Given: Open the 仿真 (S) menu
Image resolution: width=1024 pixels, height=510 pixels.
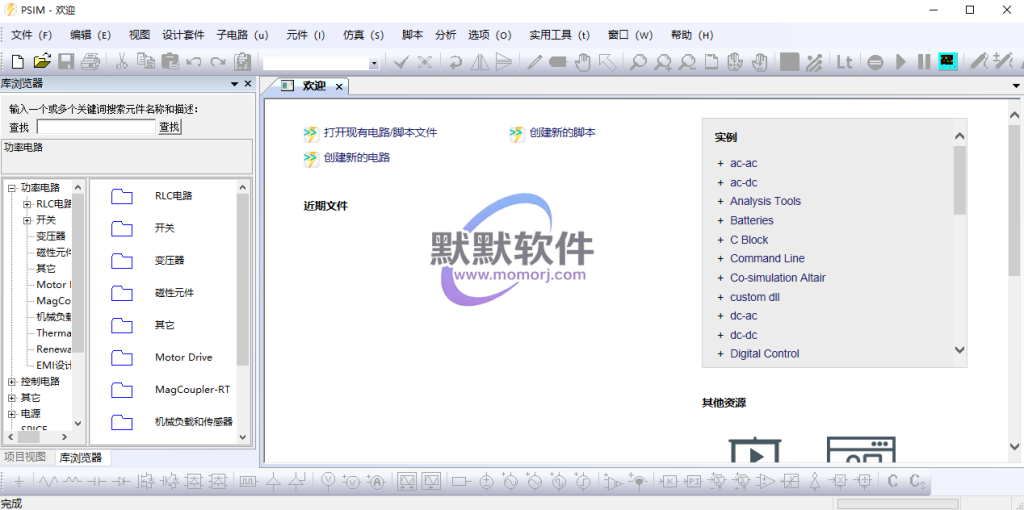Looking at the screenshot, I should (x=363, y=35).
